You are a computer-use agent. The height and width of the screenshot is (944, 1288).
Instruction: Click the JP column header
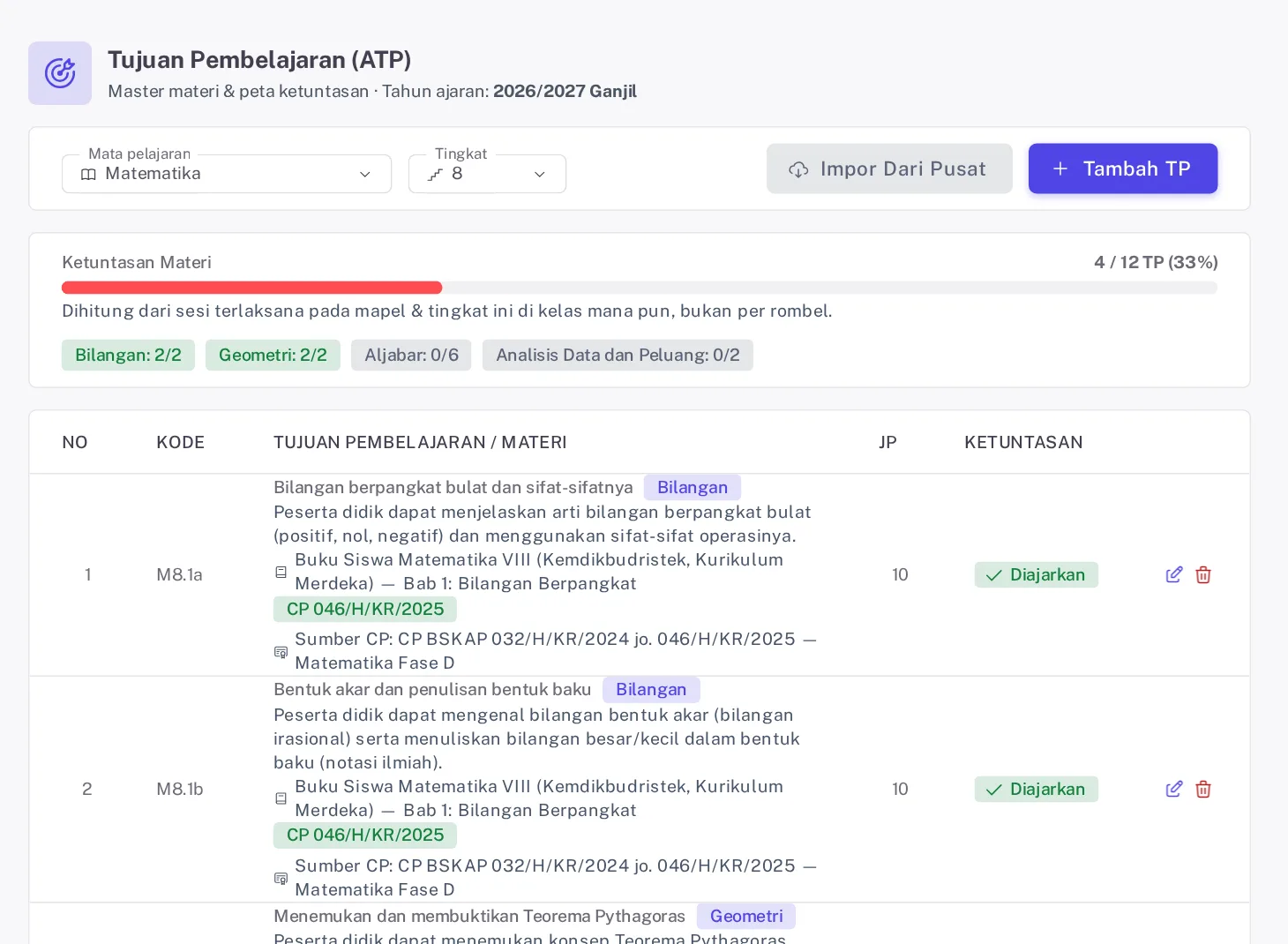click(887, 442)
